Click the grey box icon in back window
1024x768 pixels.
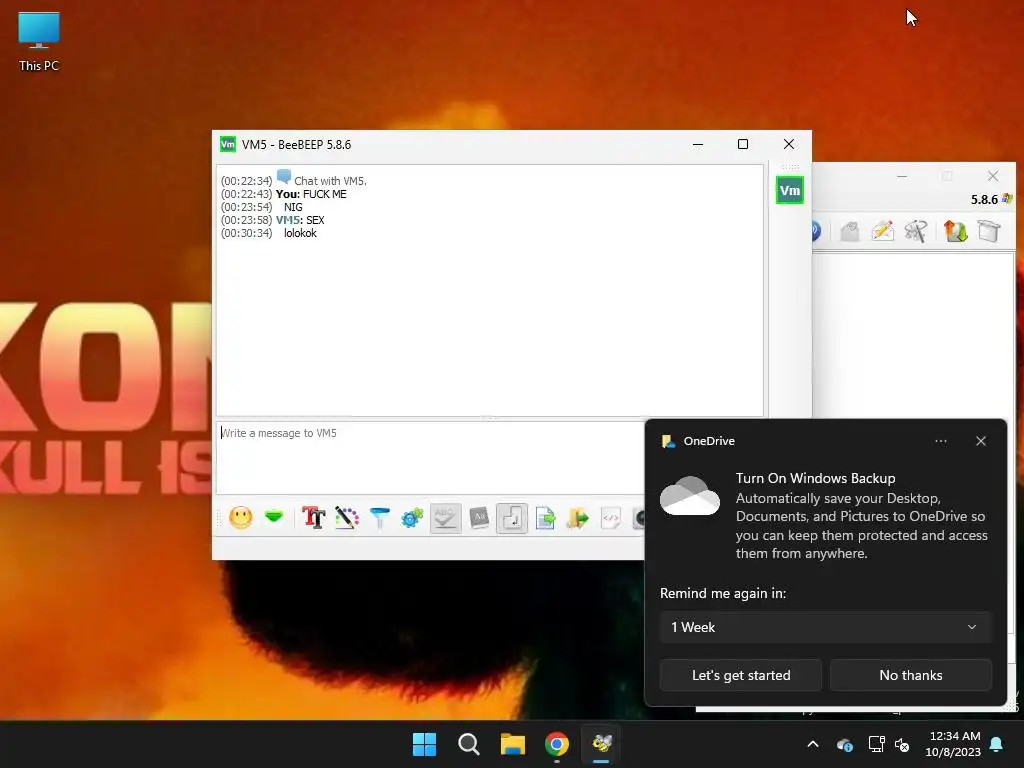[x=989, y=231]
